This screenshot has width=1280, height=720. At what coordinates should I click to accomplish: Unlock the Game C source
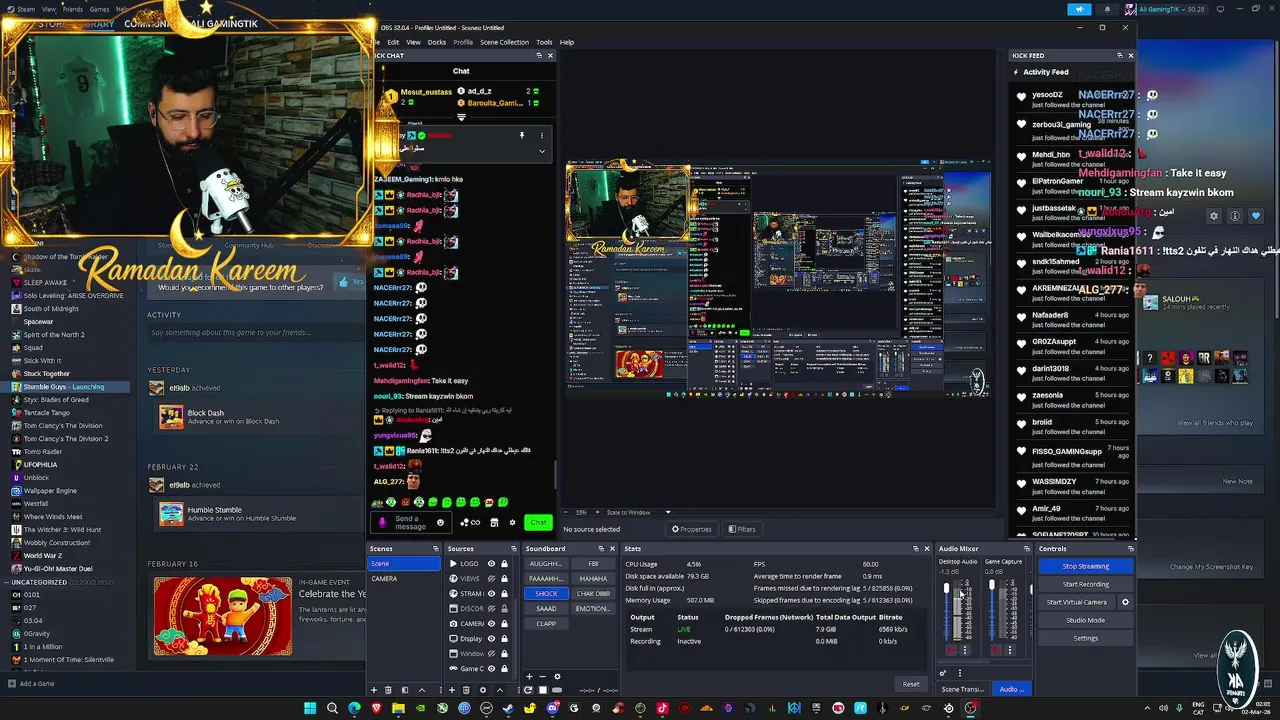pos(504,669)
